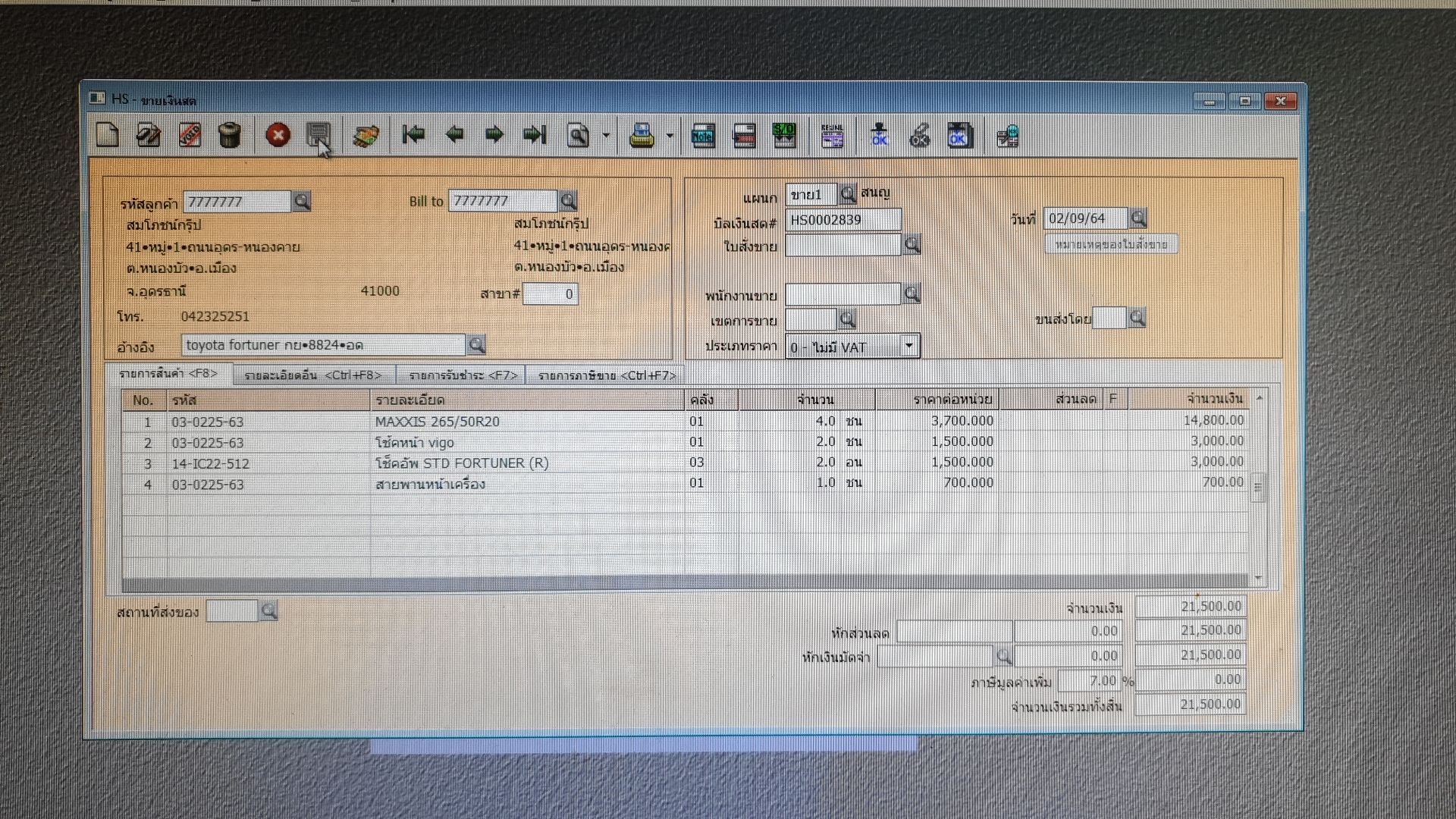
Task: Click the อ้างอิง reference text field
Action: [323, 345]
